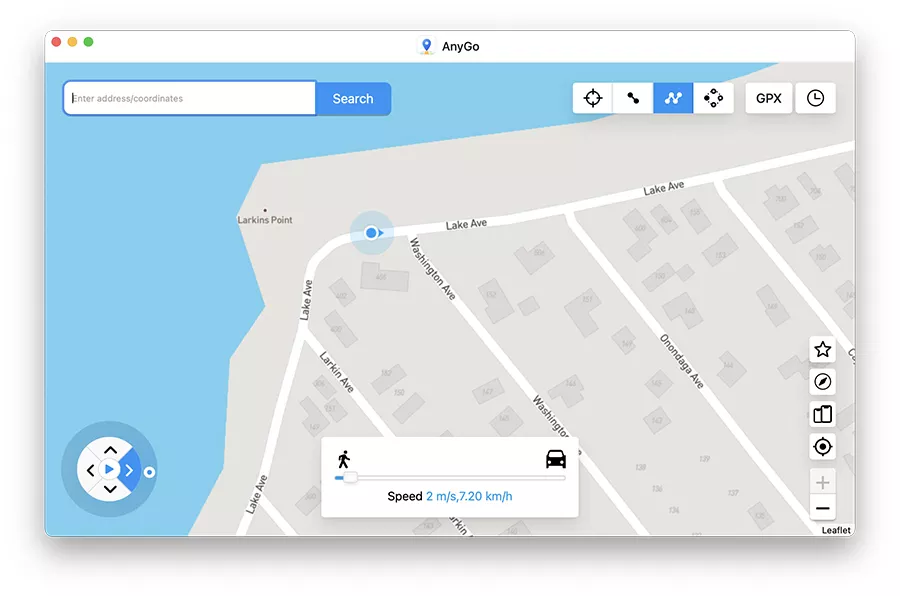Click the address/coordinates search field
Image resolution: width=900 pixels, height=596 pixels.
[189, 98]
